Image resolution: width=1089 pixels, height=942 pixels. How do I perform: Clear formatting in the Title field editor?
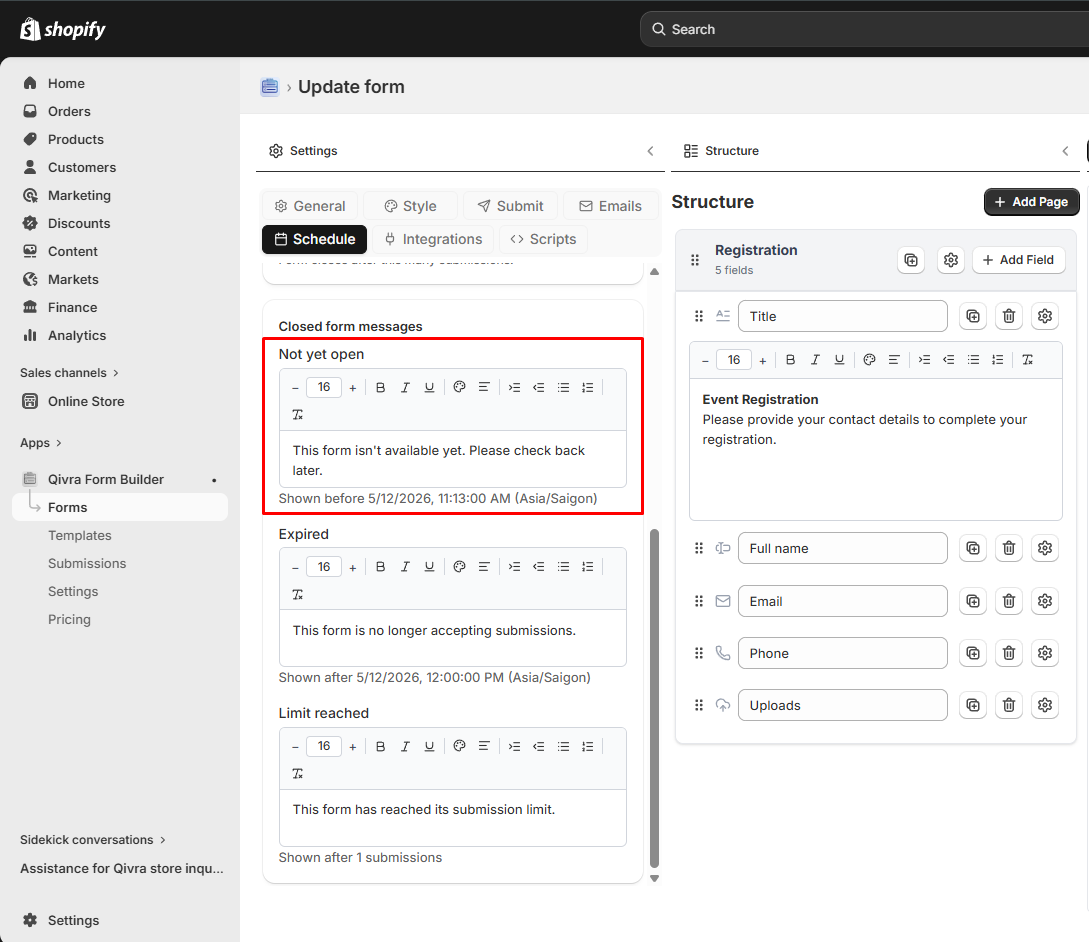pos(1028,360)
